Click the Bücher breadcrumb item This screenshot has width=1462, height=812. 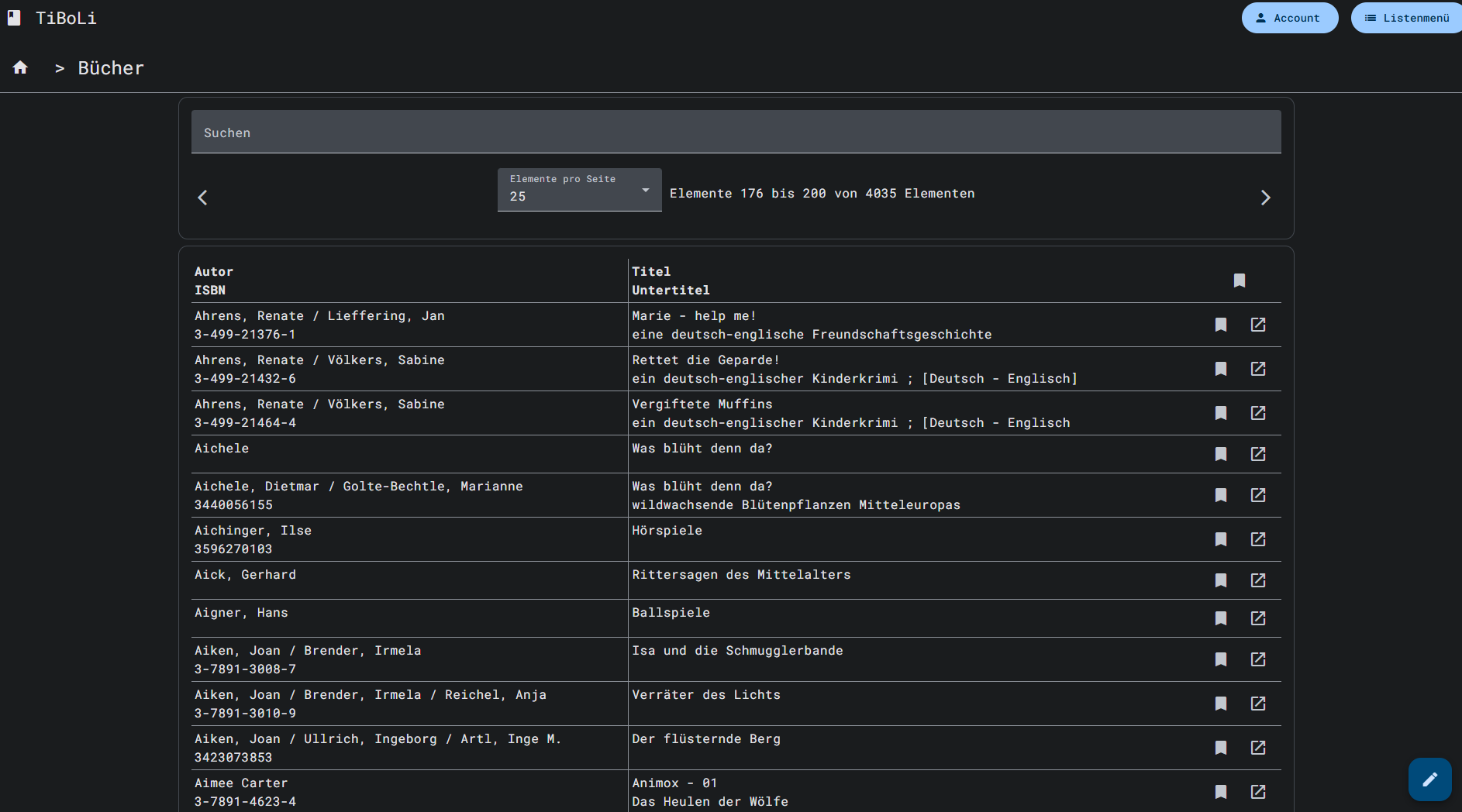111,68
